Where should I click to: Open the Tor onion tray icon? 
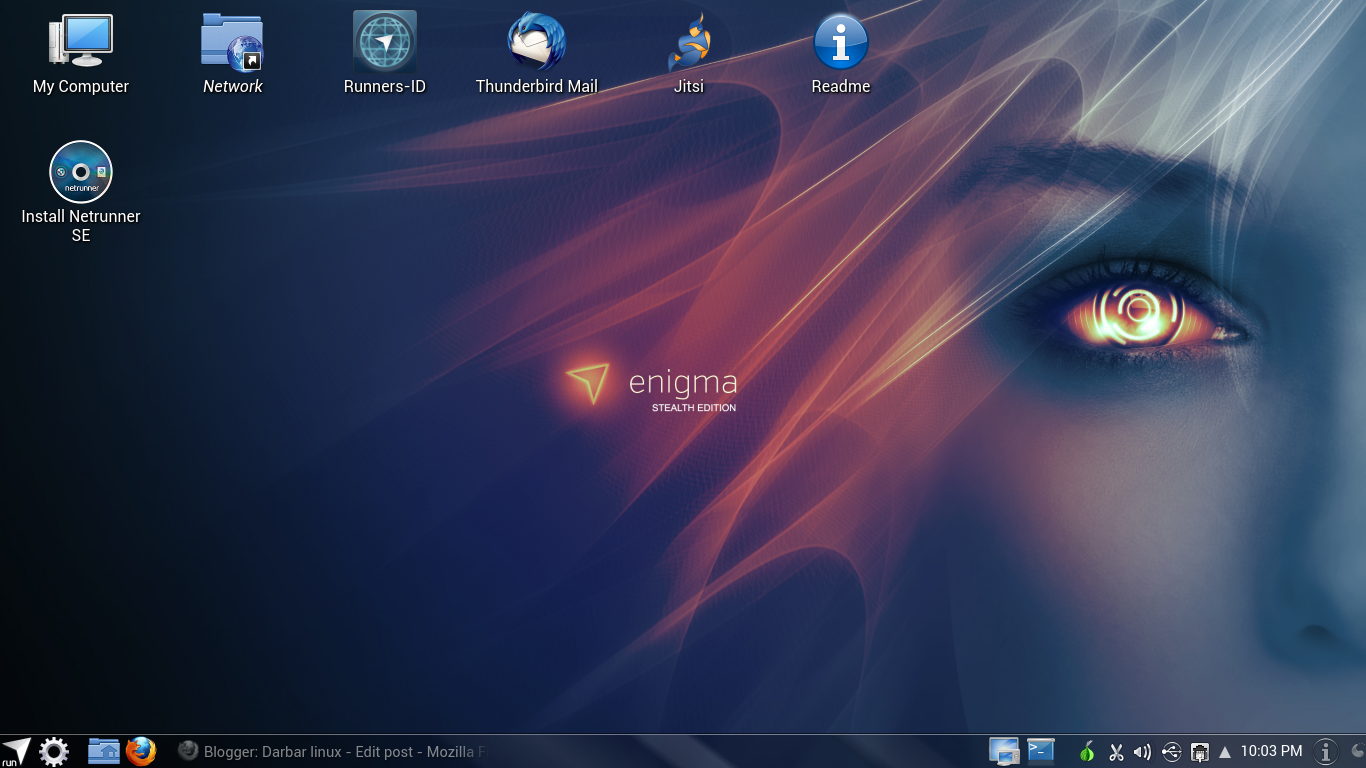[x=1086, y=751]
